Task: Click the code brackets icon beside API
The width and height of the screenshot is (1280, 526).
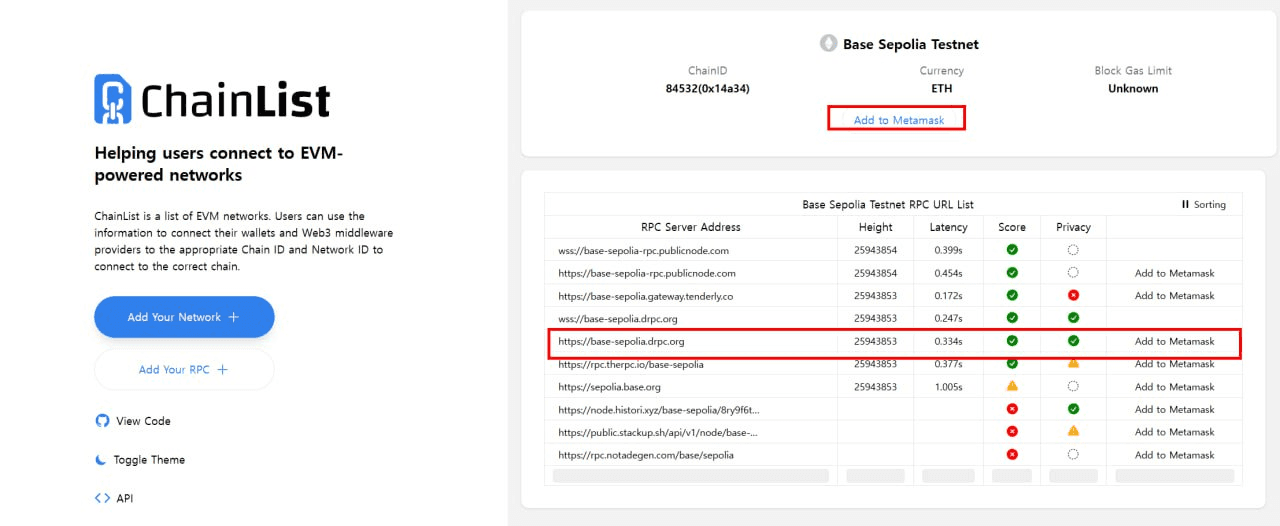Action: (102, 498)
